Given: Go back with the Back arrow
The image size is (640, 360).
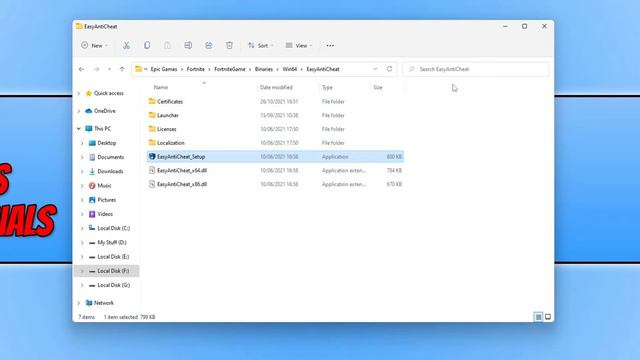Looking at the screenshot, I should [81, 69].
